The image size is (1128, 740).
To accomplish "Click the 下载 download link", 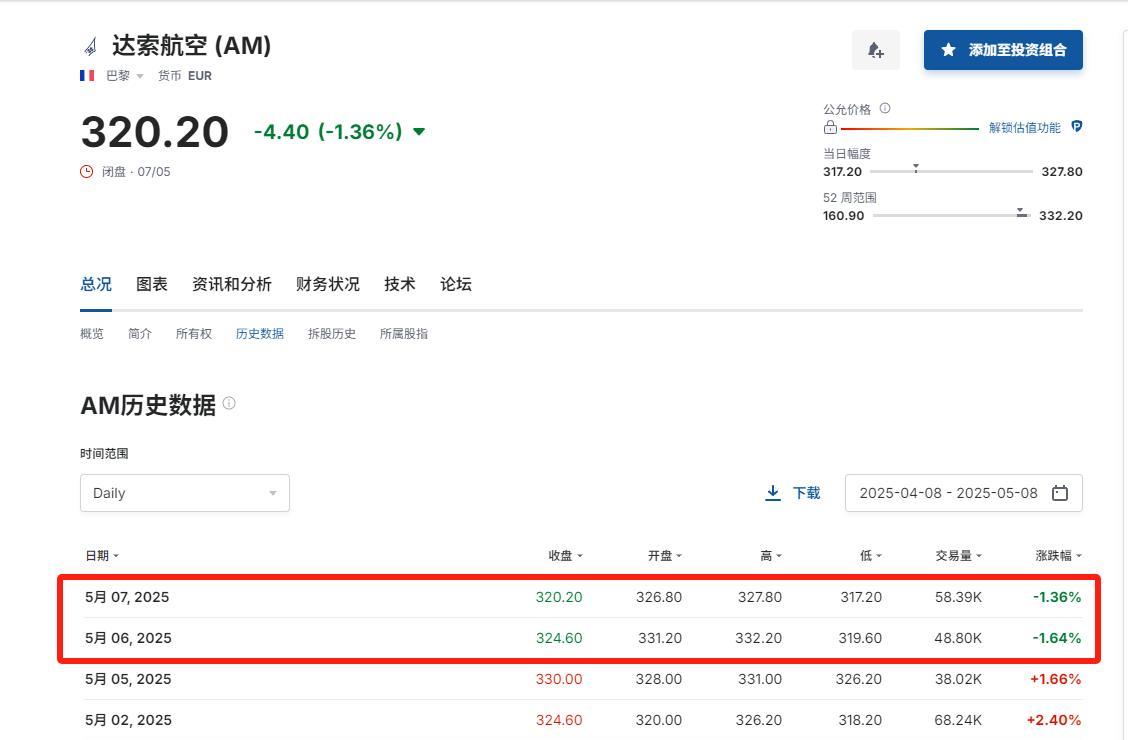I will 806,493.
